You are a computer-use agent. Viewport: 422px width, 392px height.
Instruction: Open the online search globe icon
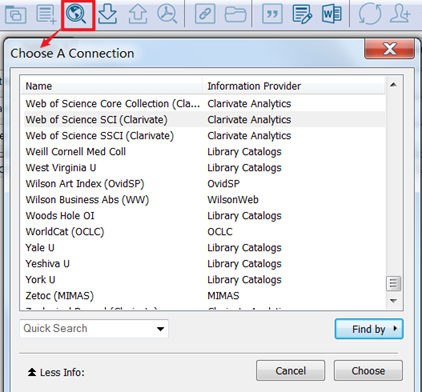(x=76, y=14)
